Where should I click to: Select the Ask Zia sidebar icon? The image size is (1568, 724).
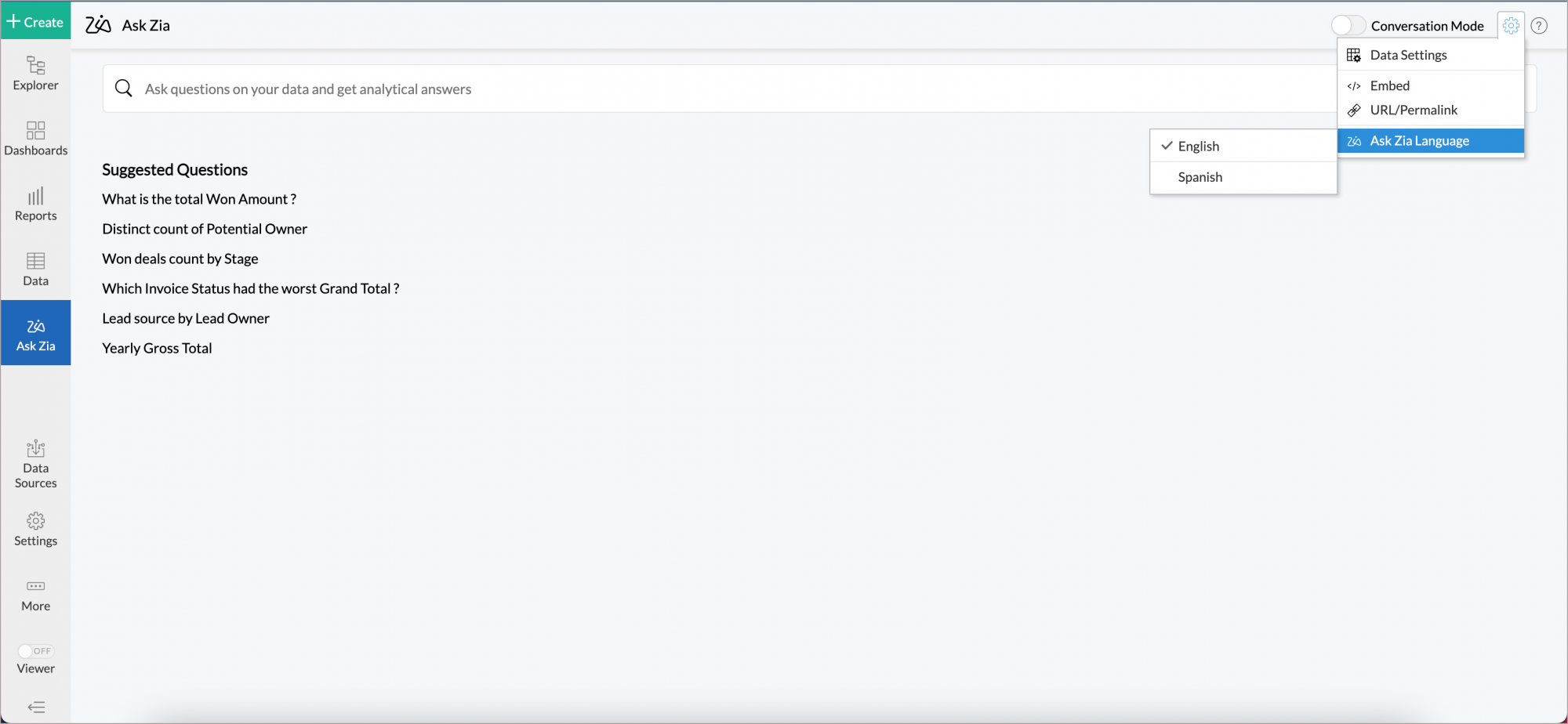[35, 332]
